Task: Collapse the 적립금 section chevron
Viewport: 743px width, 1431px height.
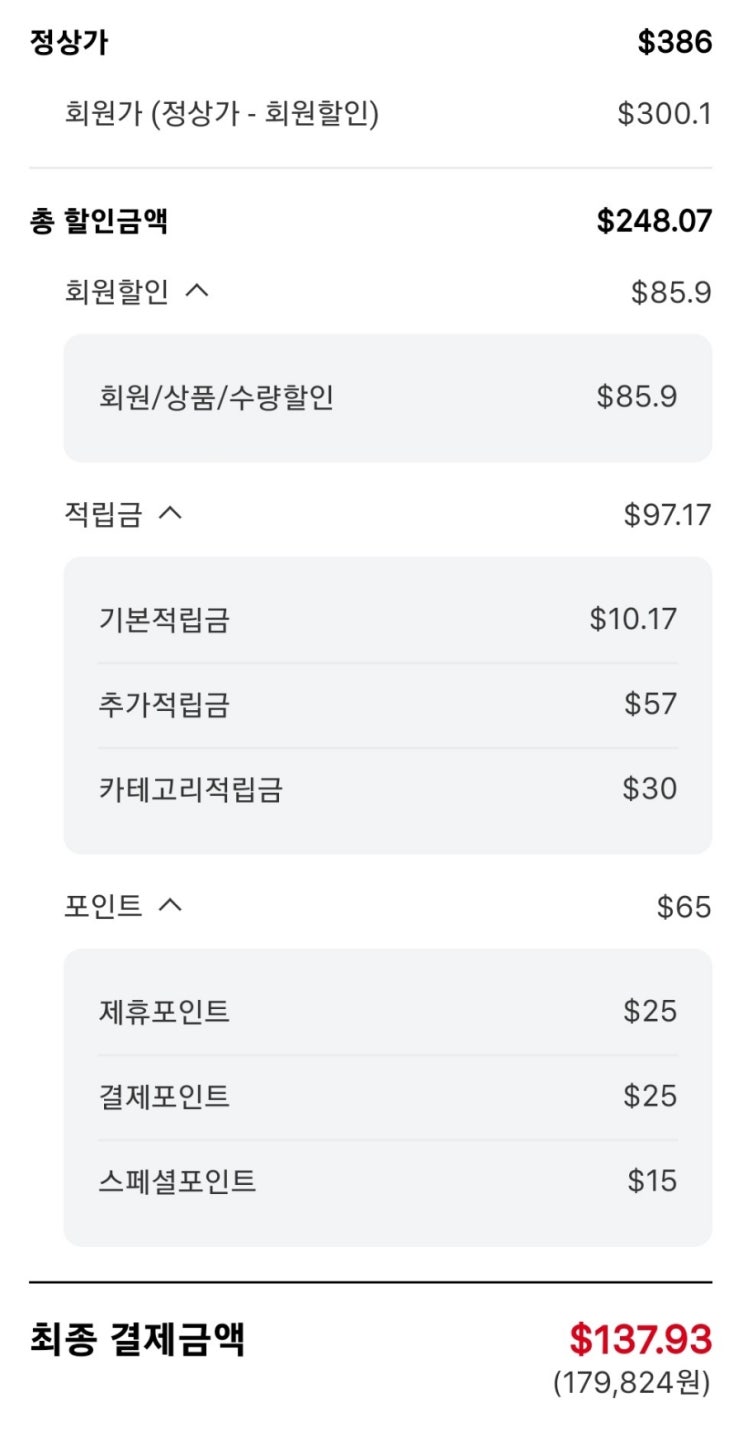Action: pyautogui.click(x=171, y=514)
